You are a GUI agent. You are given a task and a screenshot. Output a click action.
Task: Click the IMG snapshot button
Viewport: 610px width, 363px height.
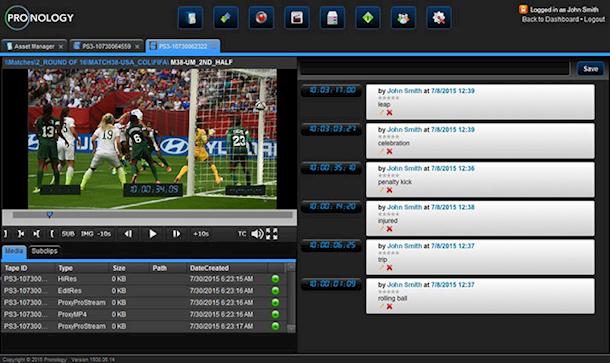click(x=87, y=234)
